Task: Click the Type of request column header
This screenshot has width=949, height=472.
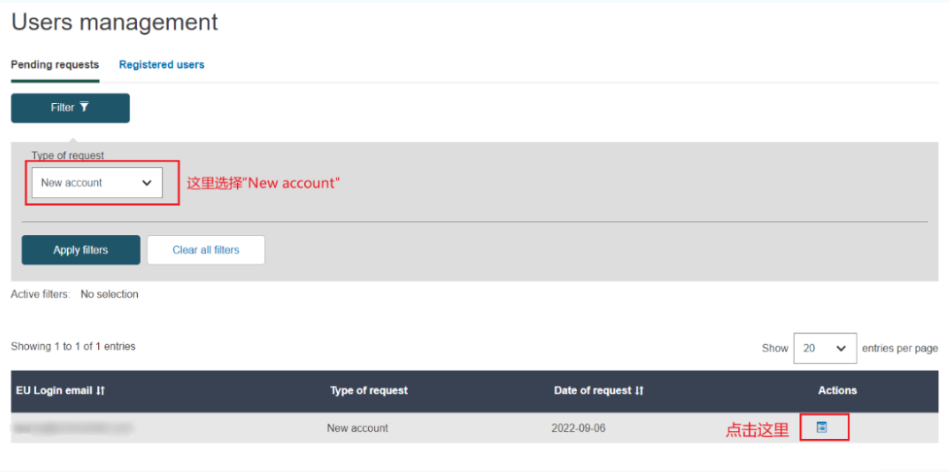Action: 369,390
